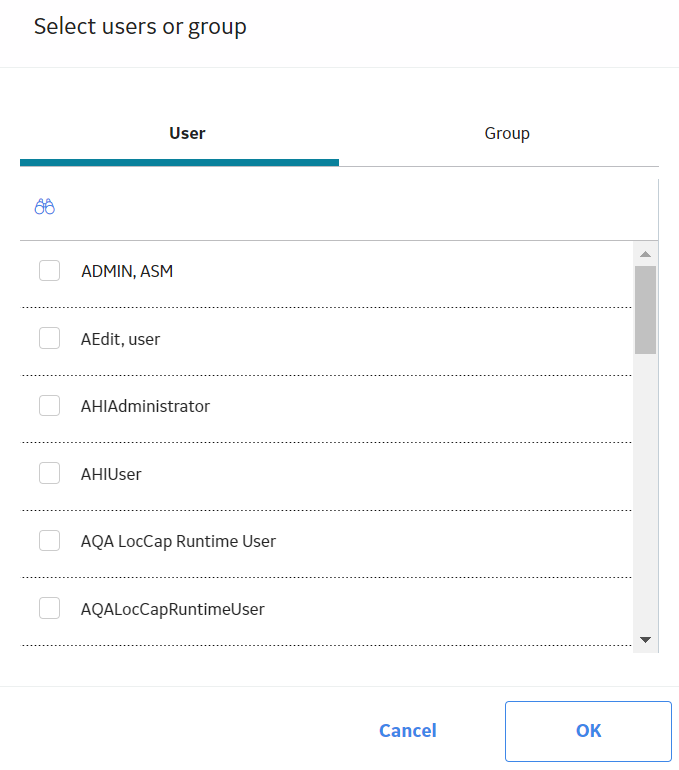The height and width of the screenshot is (770, 679).
Task: Grab the vertical scrollbar thumb
Action: pyautogui.click(x=646, y=310)
